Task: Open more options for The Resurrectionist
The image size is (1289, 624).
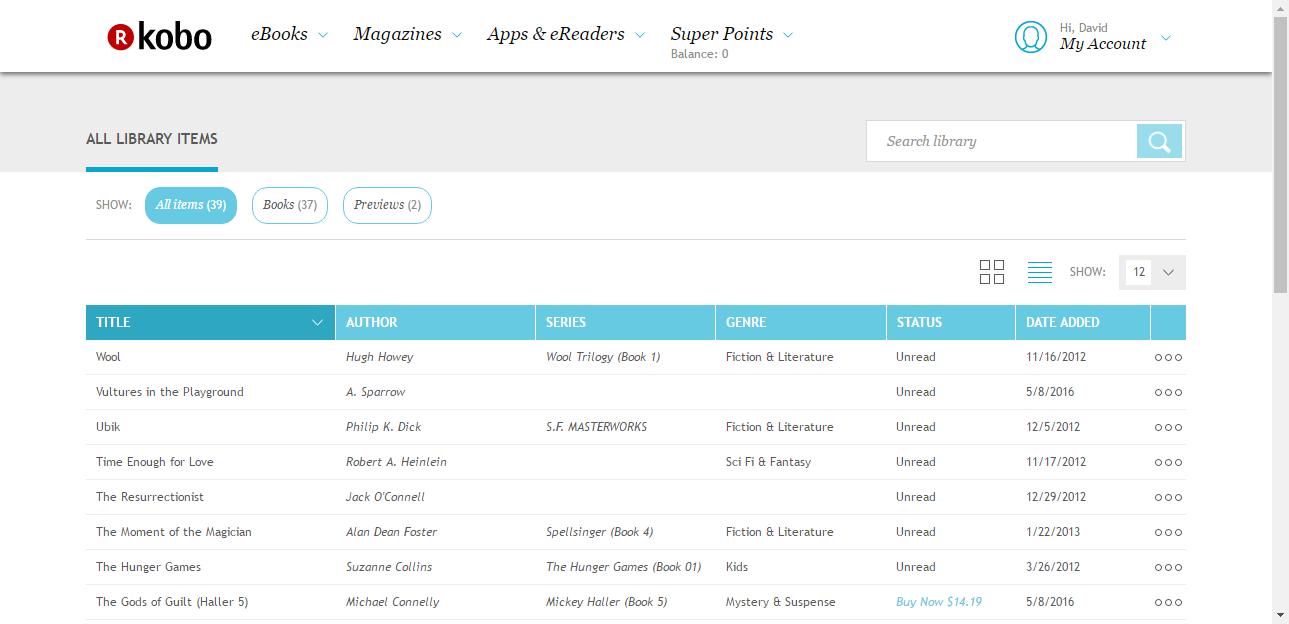Action: pos(1168,497)
